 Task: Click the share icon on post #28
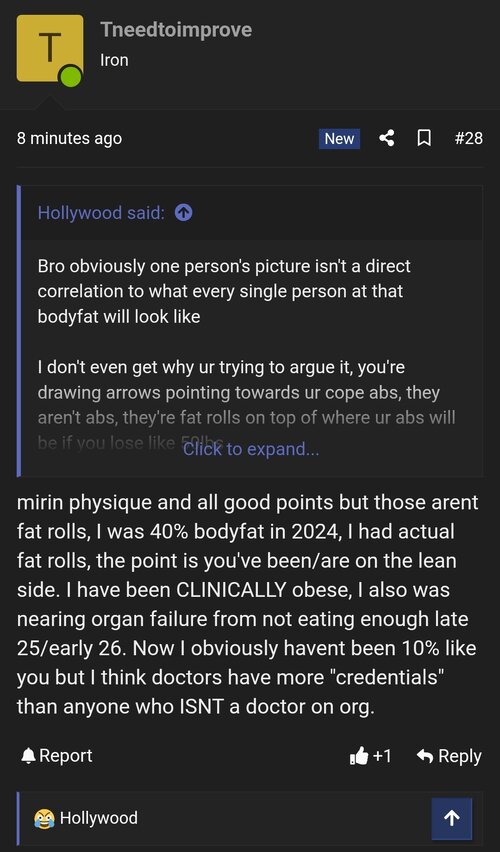(386, 138)
